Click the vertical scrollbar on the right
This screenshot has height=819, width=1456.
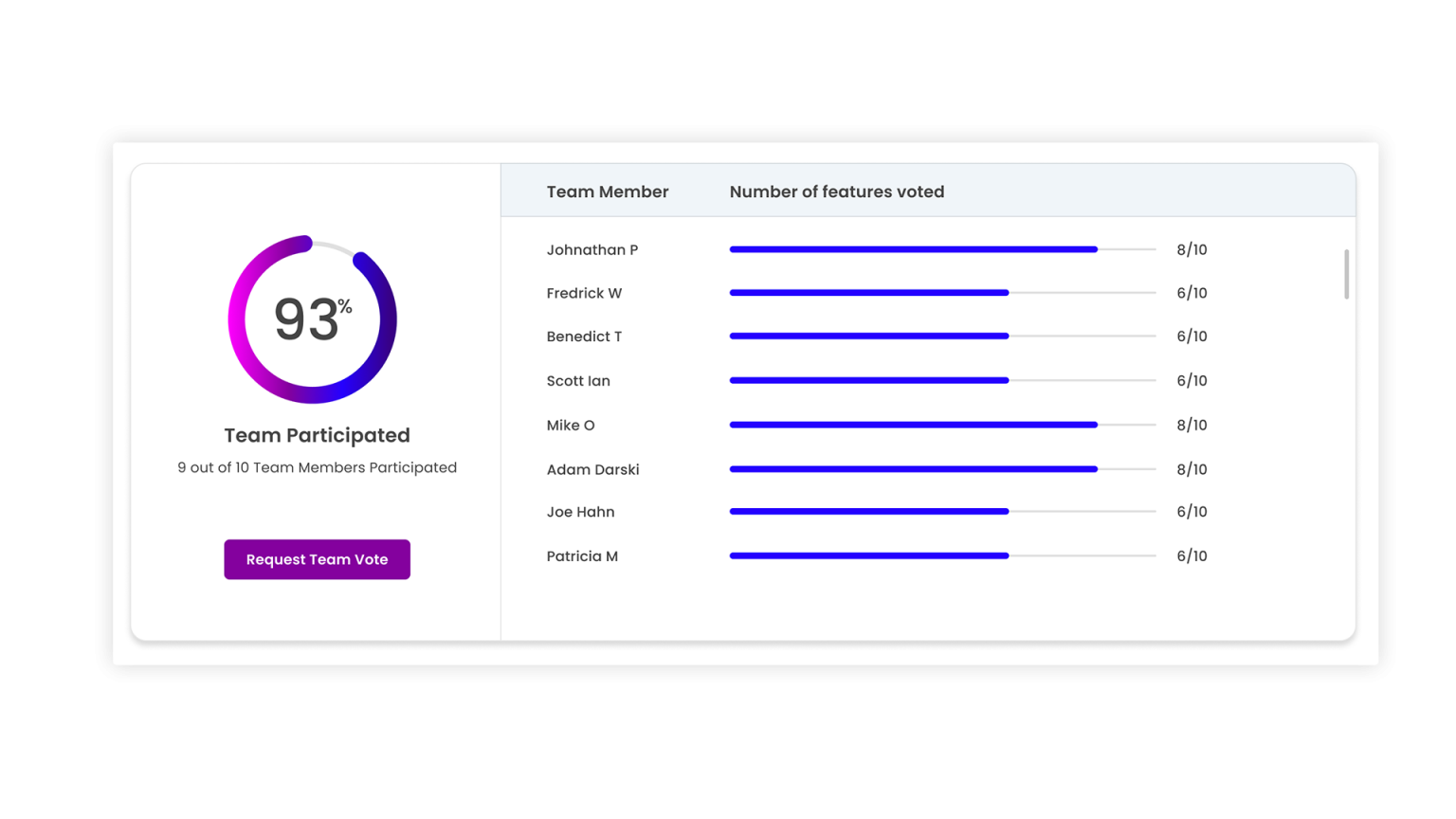pos(1346,275)
